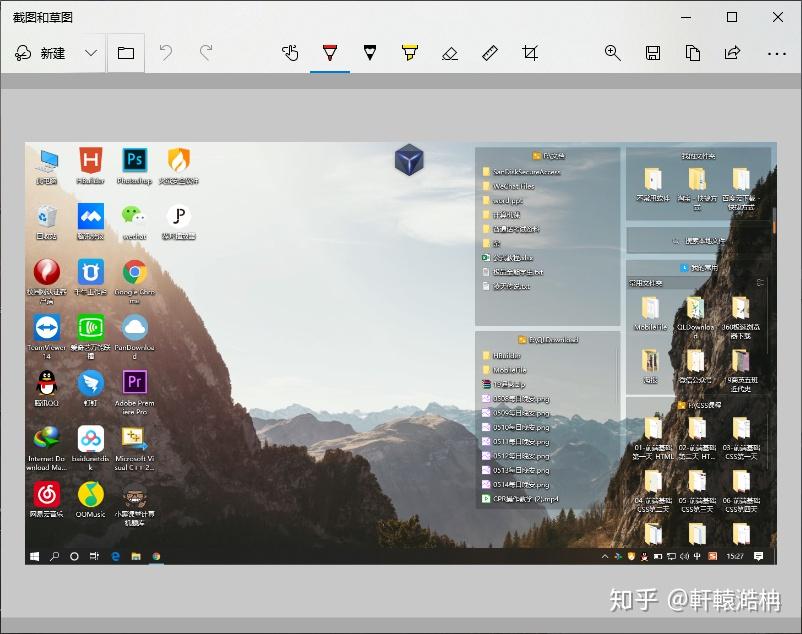Share the snip
802x634 pixels.
(732, 53)
